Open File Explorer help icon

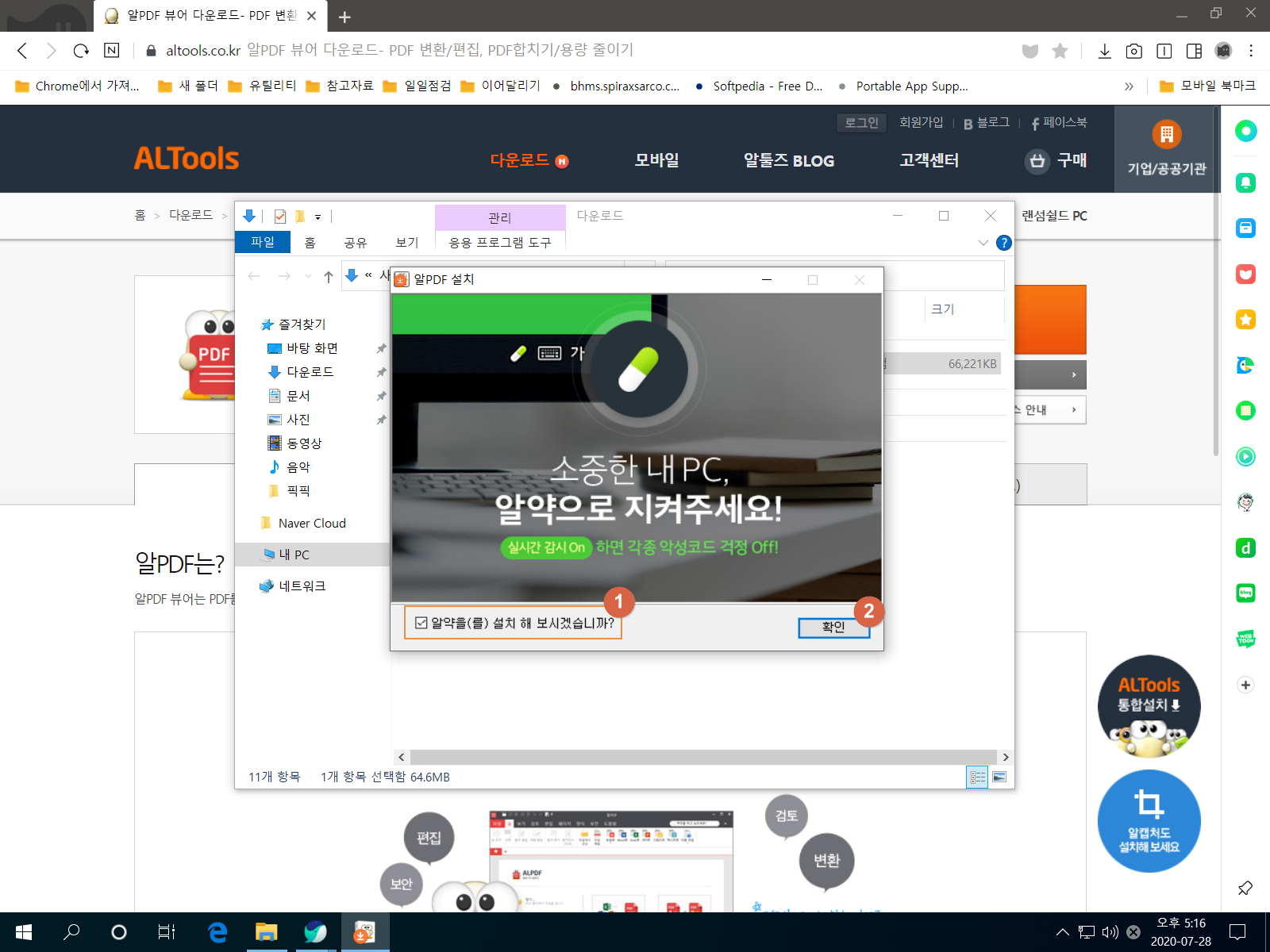[x=1003, y=243]
